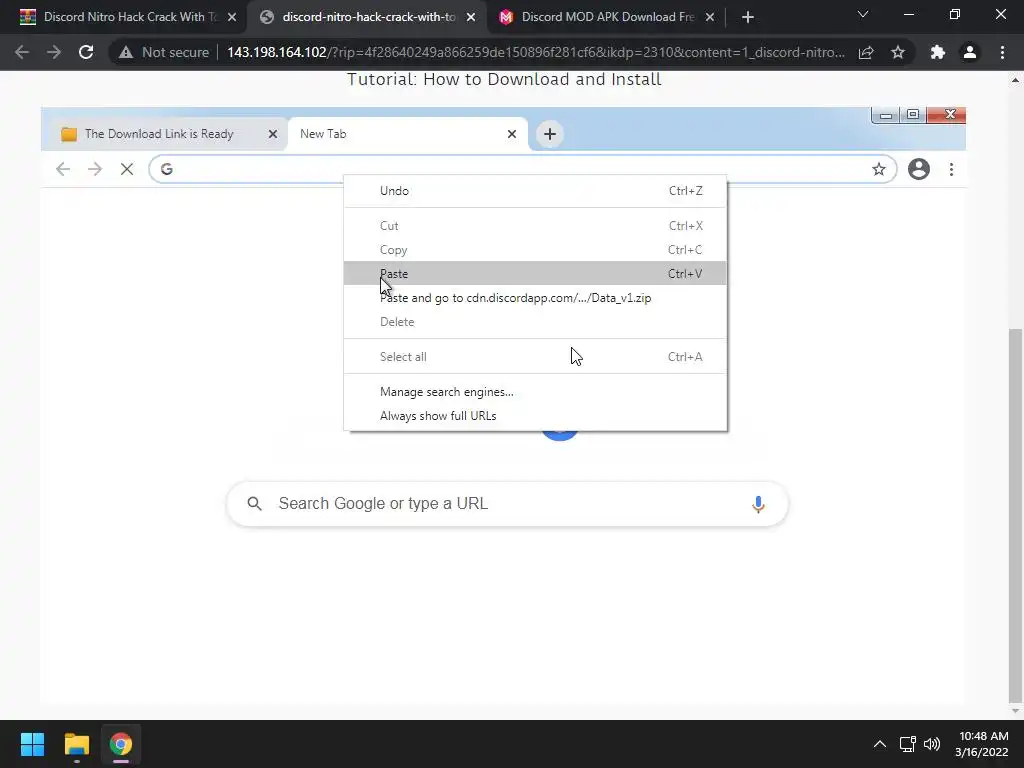
Task: Click the outer address bar URL
Action: 536,52
